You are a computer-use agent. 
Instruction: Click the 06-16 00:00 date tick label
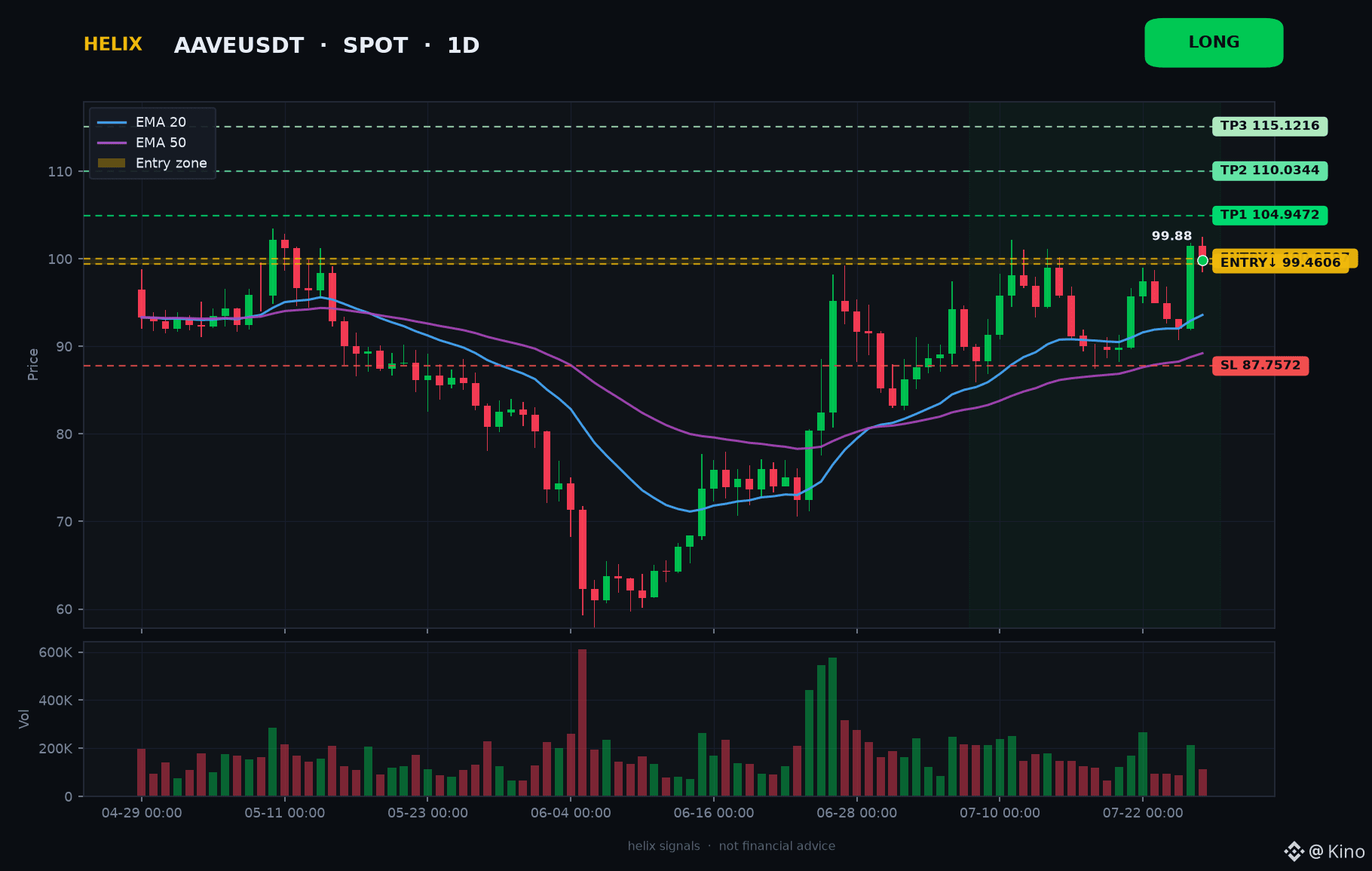714,813
